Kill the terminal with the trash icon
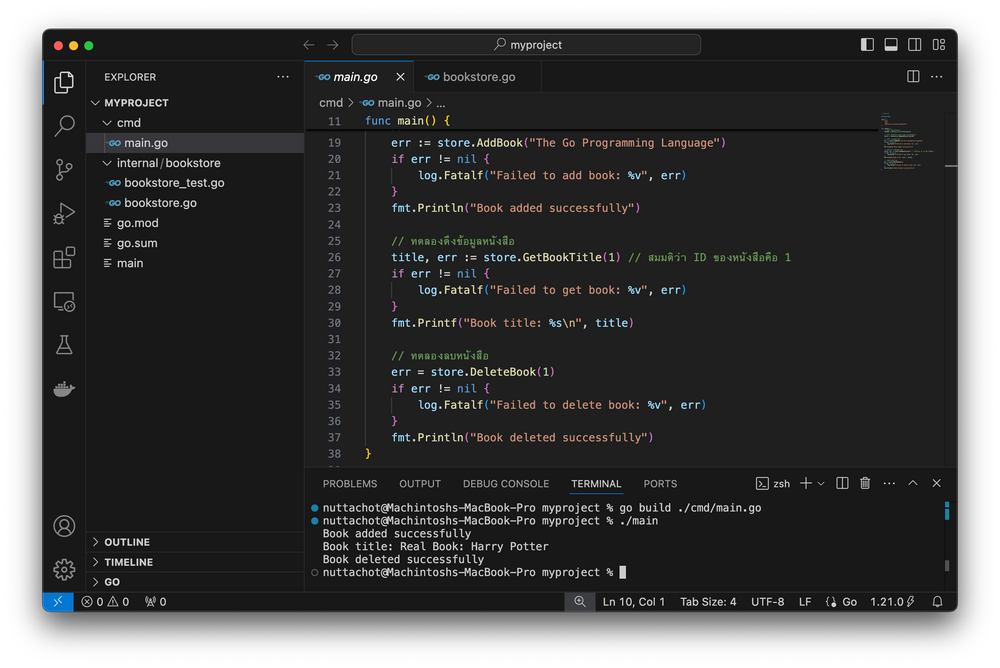The image size is (1000, 668). (864, 483)
